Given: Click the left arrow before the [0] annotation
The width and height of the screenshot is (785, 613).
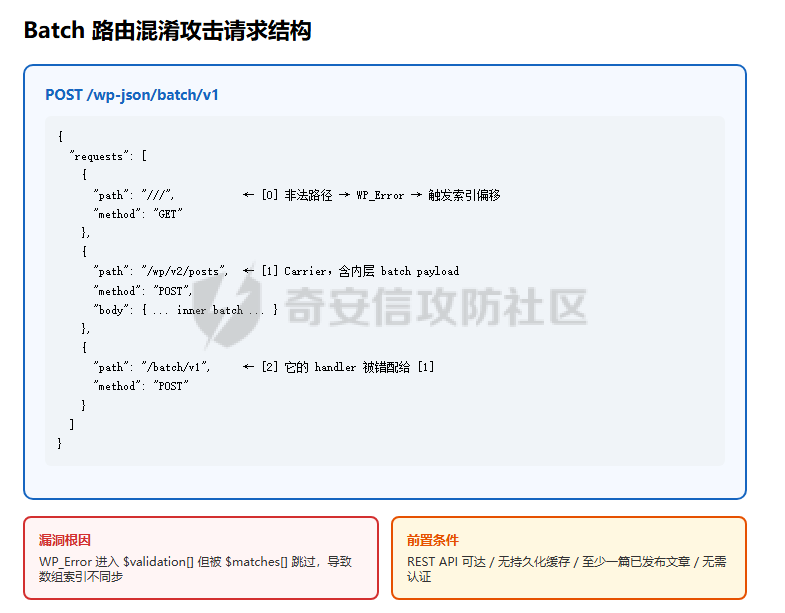Looking at the screenshot, I should point(248,195).
